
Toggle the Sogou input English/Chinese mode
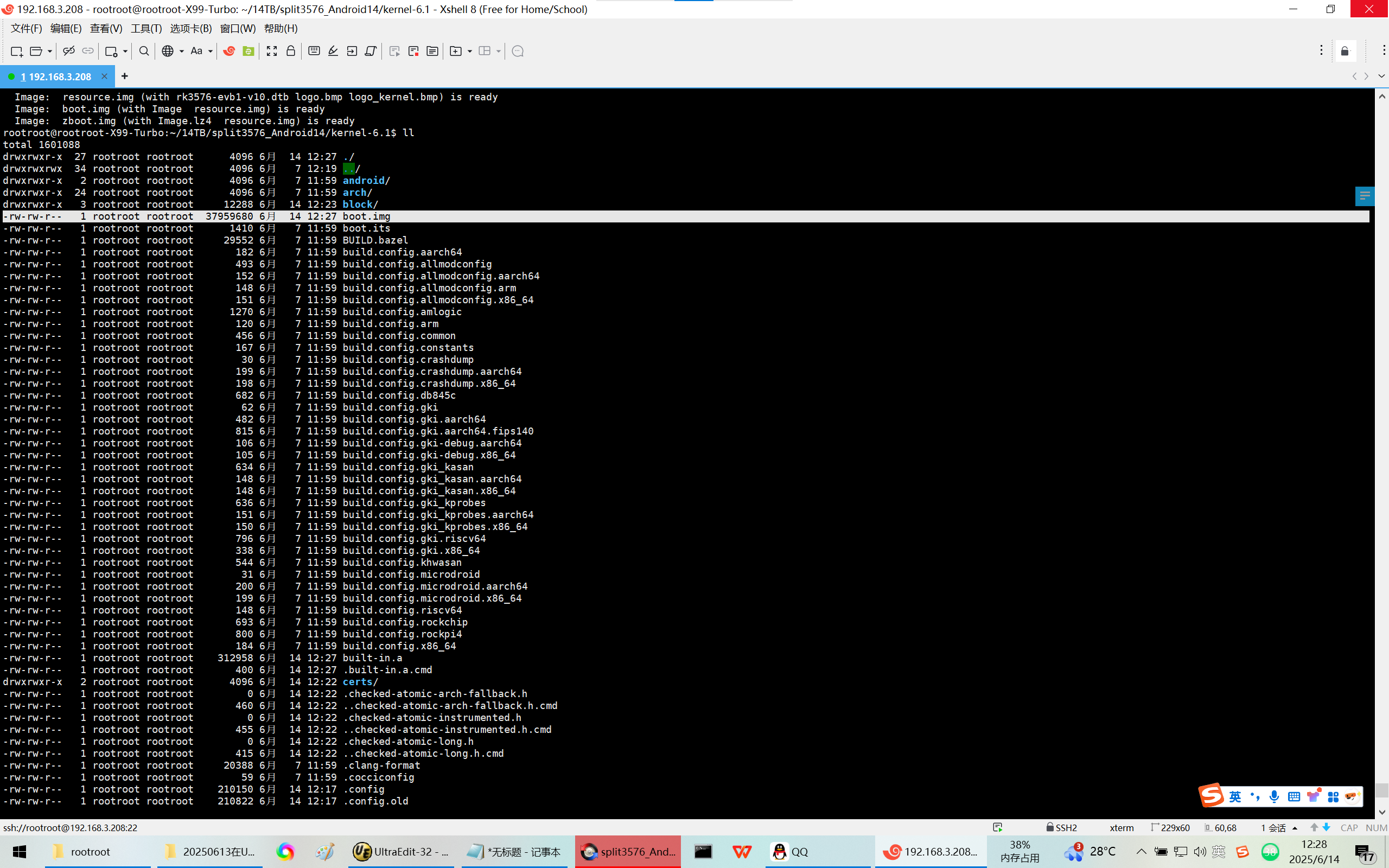[1234, 796]
